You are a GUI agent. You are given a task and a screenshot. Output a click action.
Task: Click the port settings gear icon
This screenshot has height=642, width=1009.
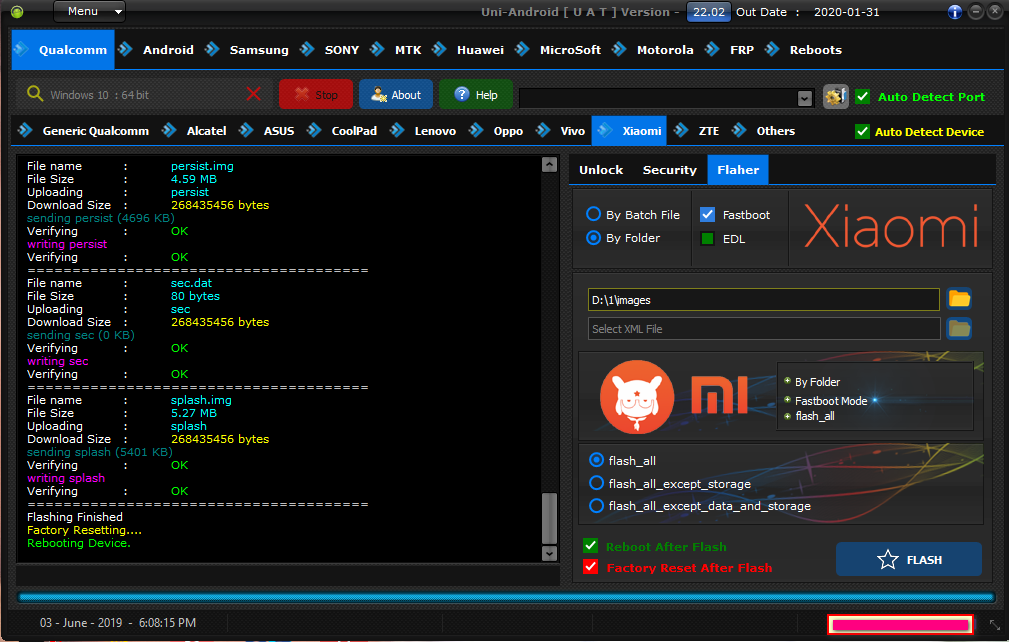click(x=835, y=96)
